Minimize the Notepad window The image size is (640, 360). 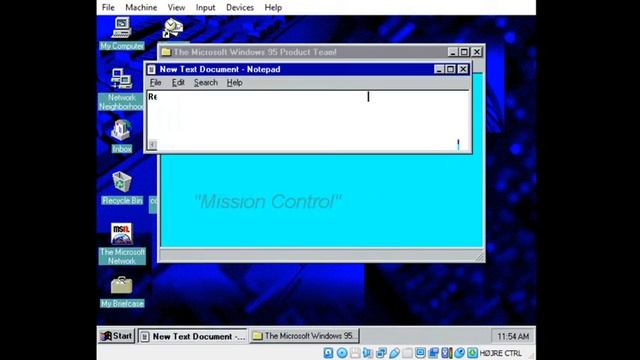point(439,69)
